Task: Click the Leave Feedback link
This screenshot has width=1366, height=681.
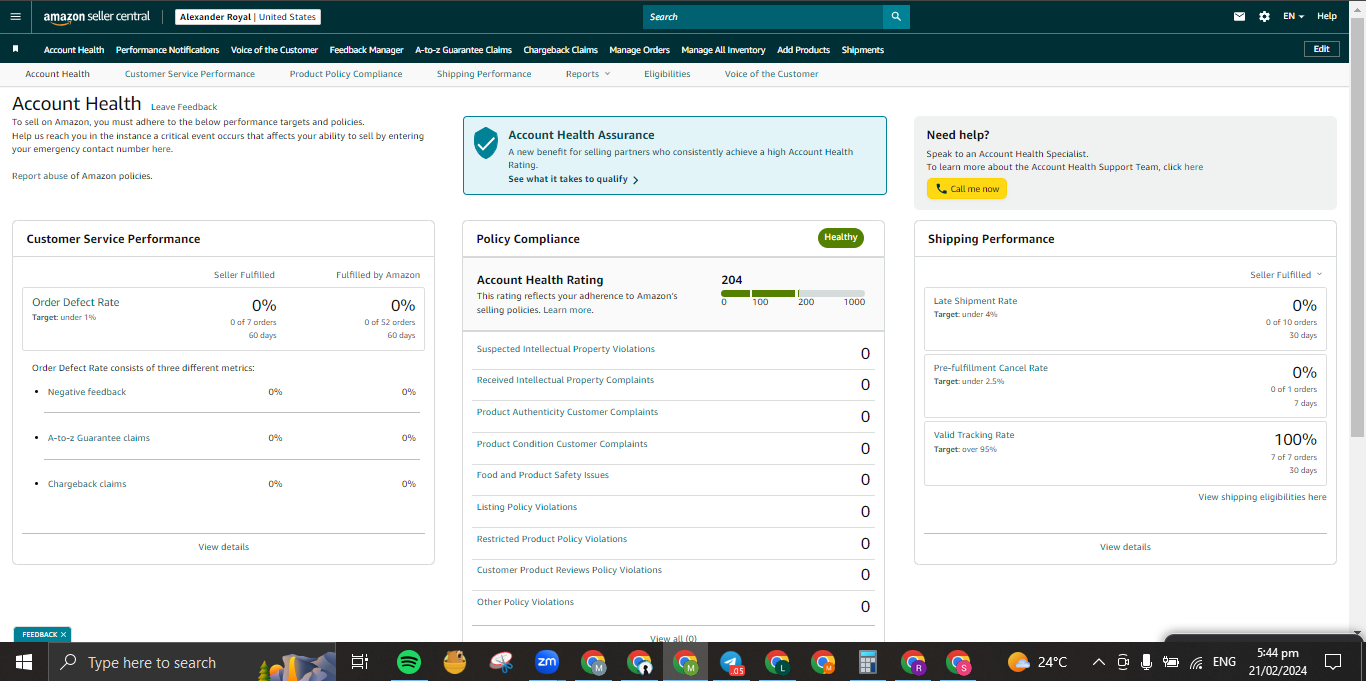Action: click(184, 107)
